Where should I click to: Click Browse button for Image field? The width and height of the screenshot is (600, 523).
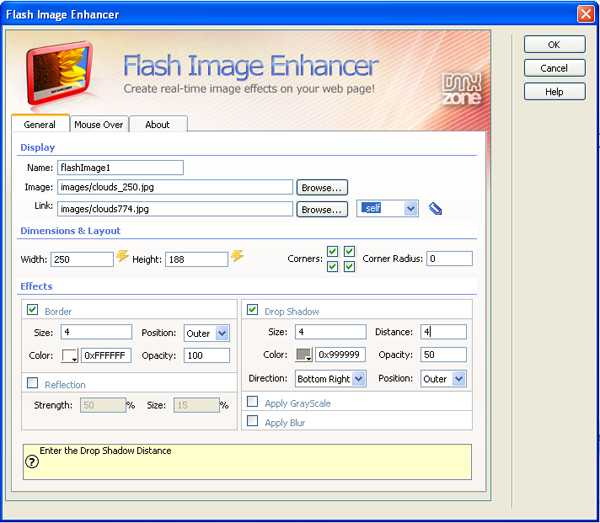coord(322,187)
